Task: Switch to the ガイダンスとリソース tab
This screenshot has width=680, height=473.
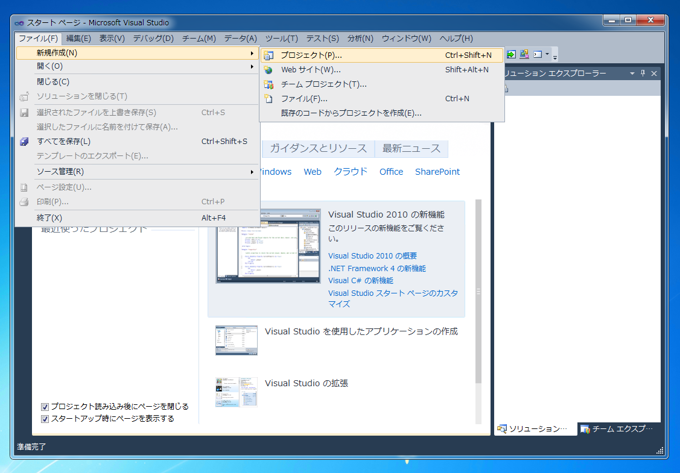Action: tap(318, 149)
